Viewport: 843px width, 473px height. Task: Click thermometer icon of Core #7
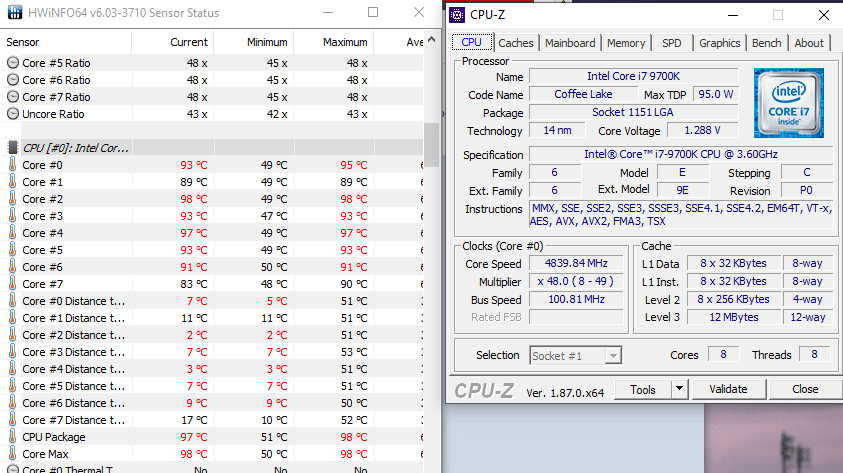pos(12,284)
